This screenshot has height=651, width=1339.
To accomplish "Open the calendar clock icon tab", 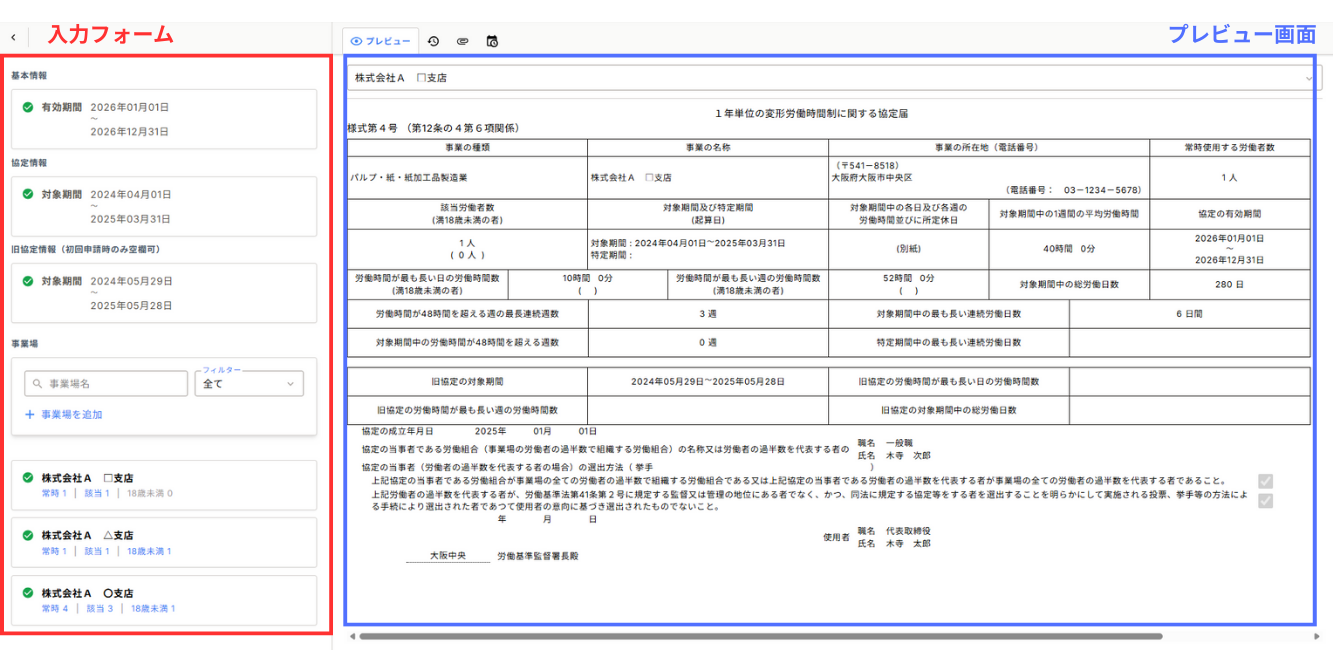I will 491,41.
